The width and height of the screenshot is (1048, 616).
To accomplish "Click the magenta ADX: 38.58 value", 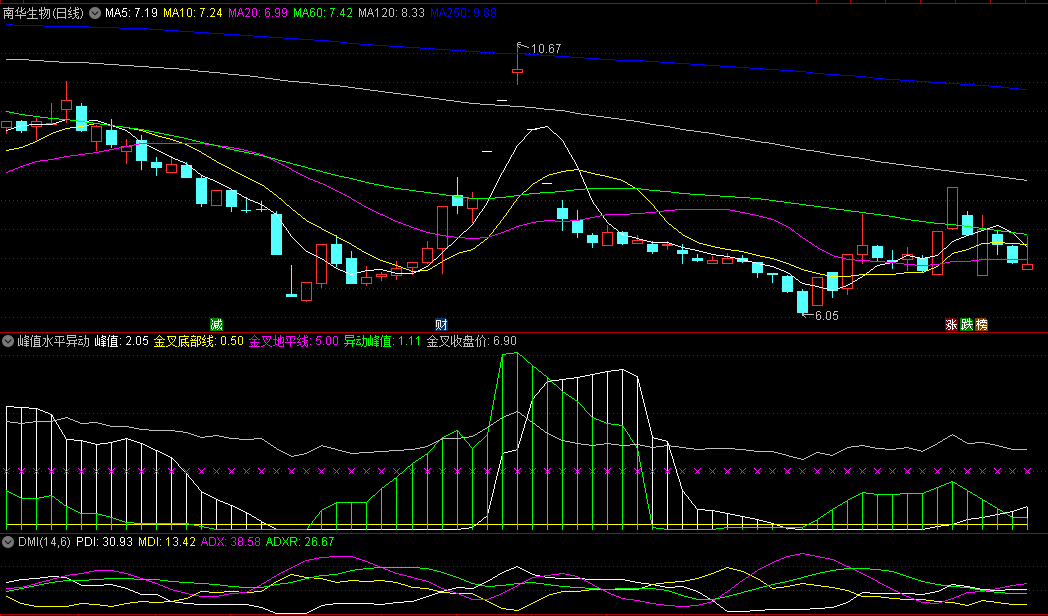I will click(231, 542).
